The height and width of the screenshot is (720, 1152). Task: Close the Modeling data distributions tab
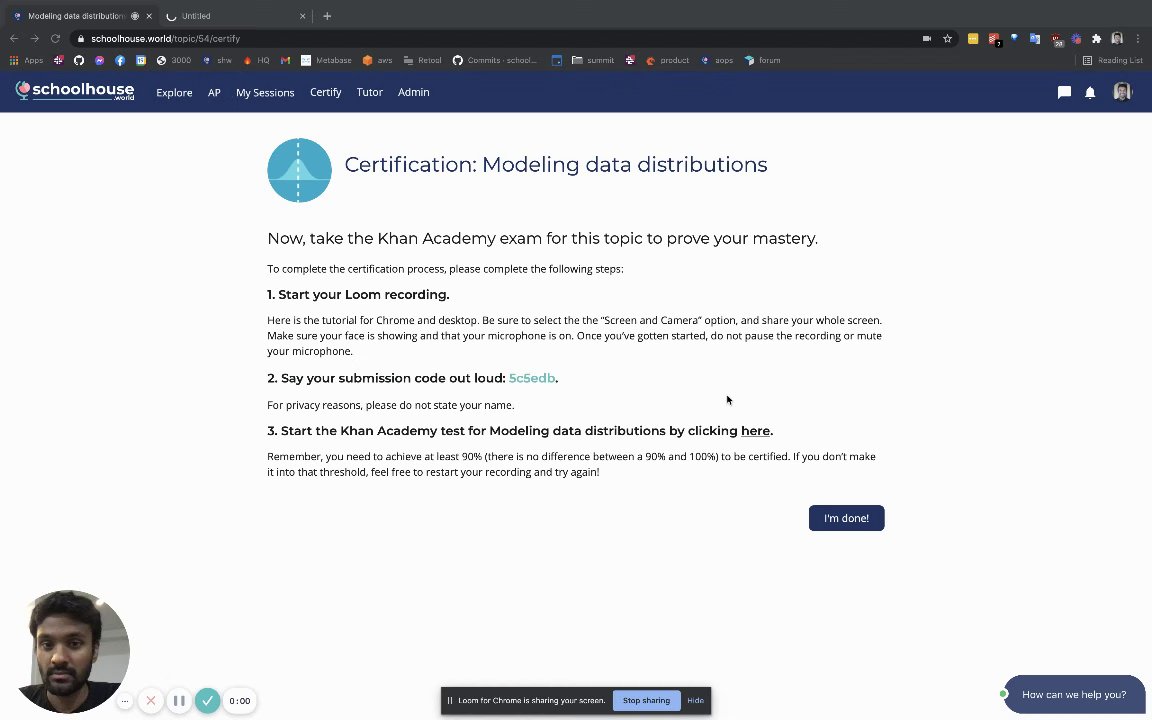point(149,16)
